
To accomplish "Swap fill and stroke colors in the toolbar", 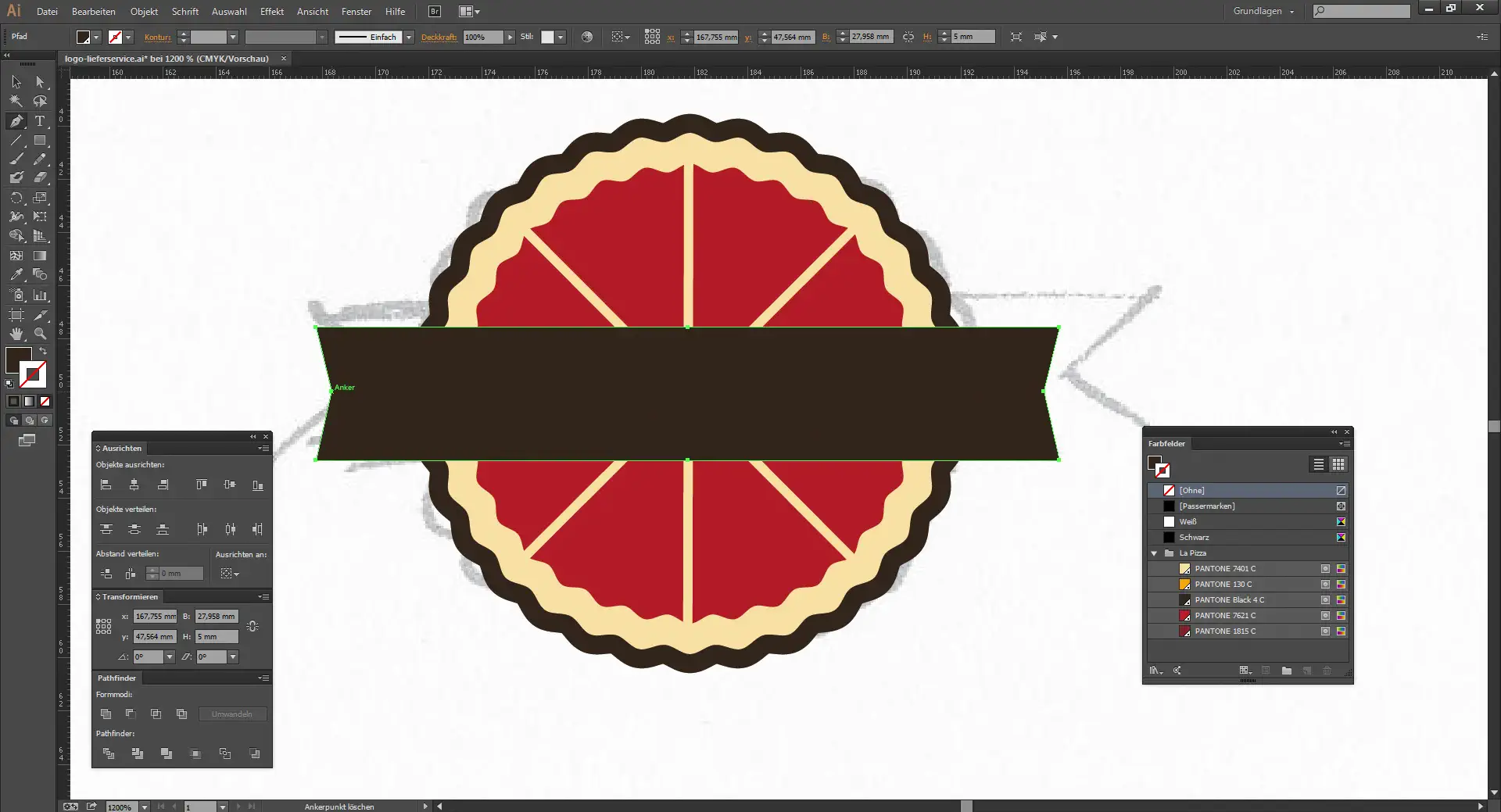I will click(x=44, y=351).
